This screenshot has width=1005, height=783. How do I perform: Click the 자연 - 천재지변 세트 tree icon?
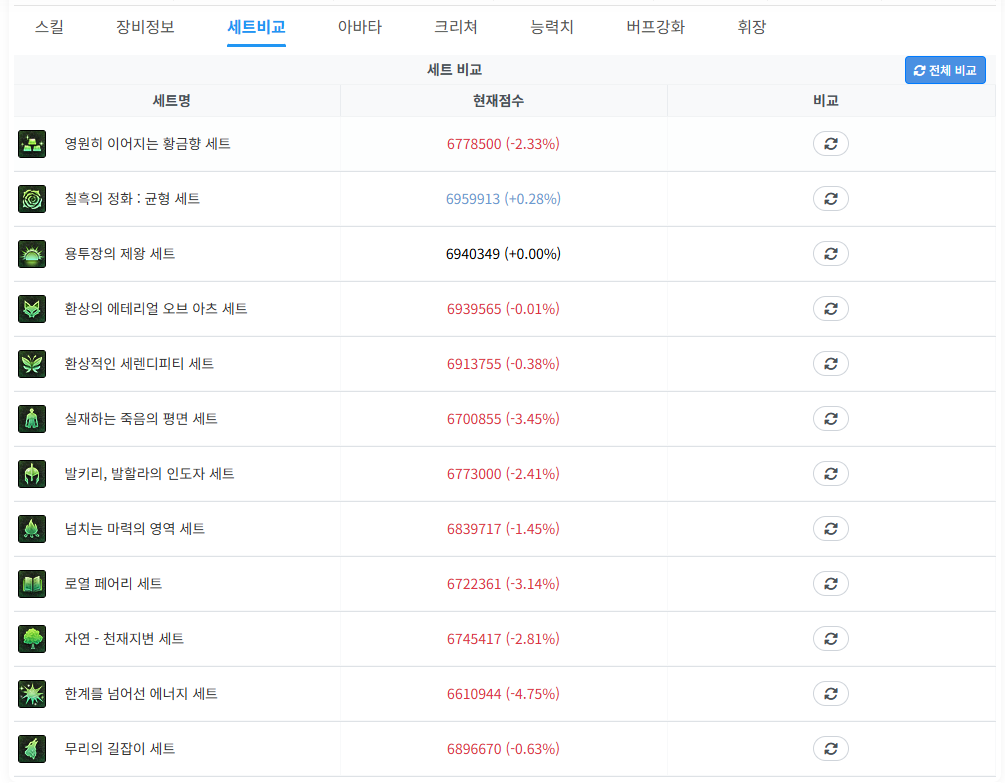[32, 639]
